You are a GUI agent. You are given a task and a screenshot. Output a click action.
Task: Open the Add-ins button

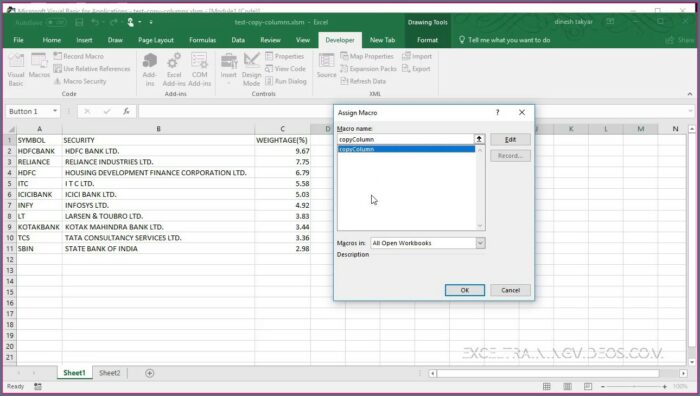click(150, 69)
